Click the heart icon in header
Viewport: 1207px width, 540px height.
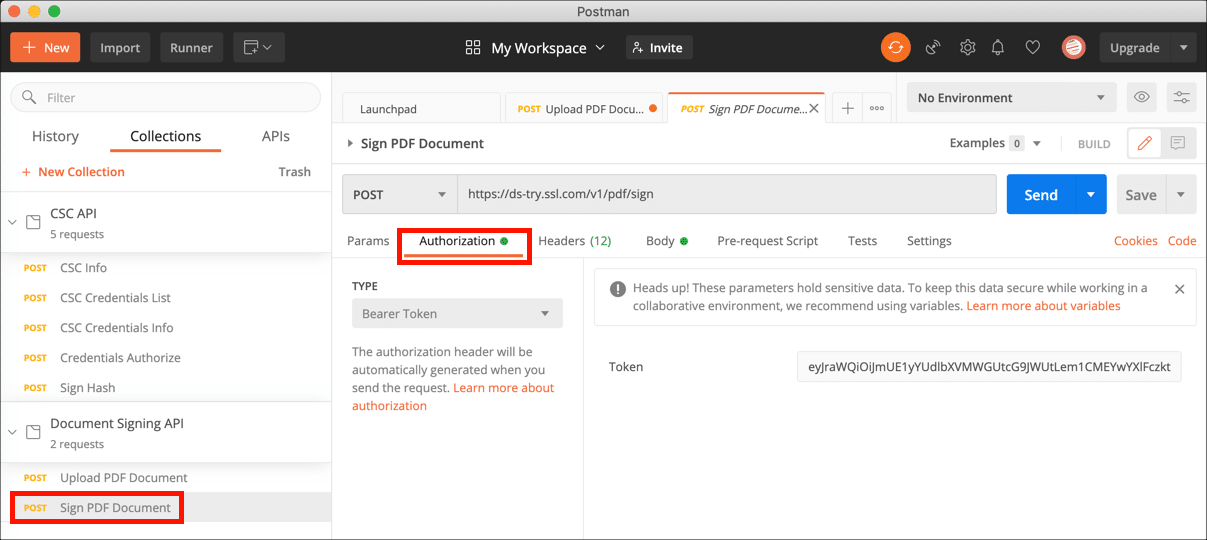point(1033,47)
